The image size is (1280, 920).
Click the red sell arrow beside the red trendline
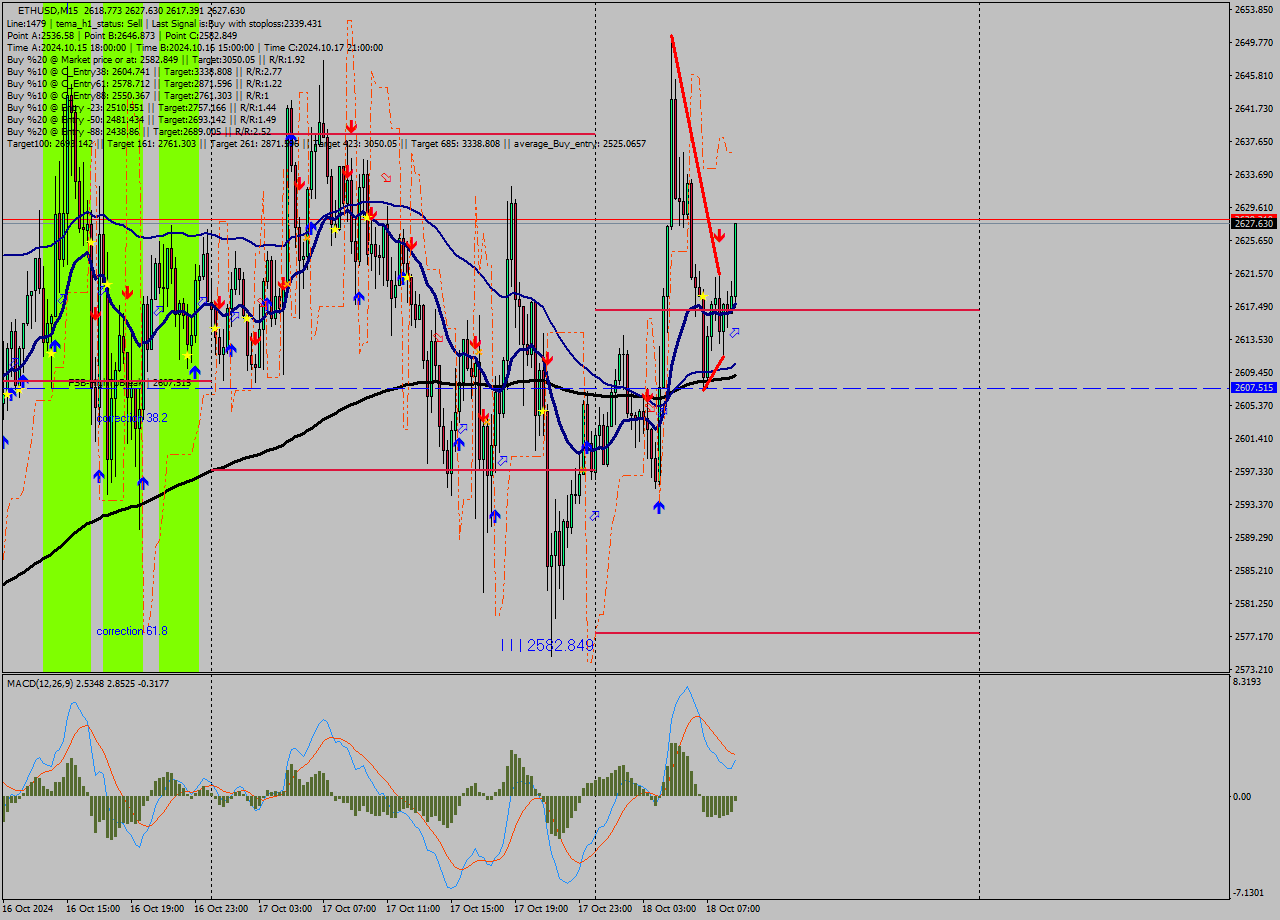(x=719, y=235)
